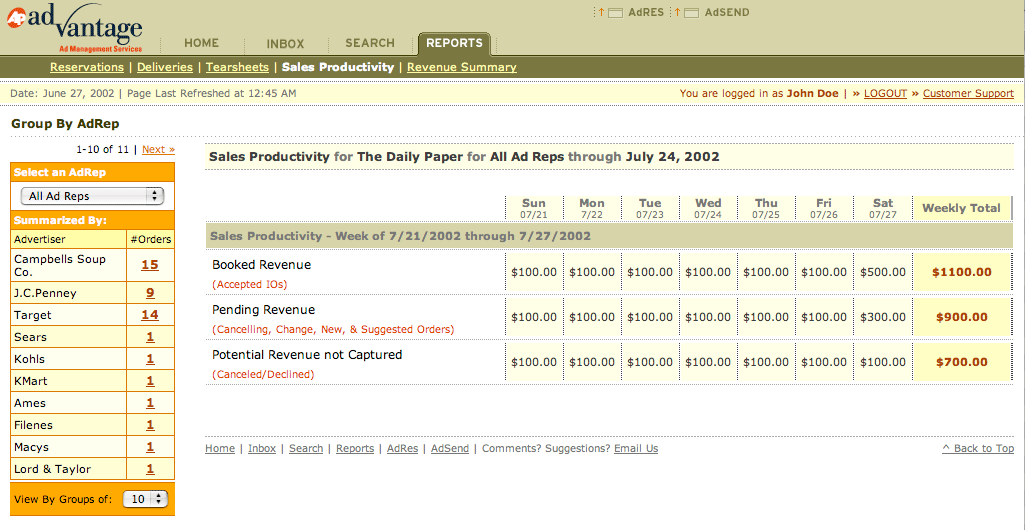
Task: Click the Campbells Soup Co. advertiser name
Action: tap(59, 265)
